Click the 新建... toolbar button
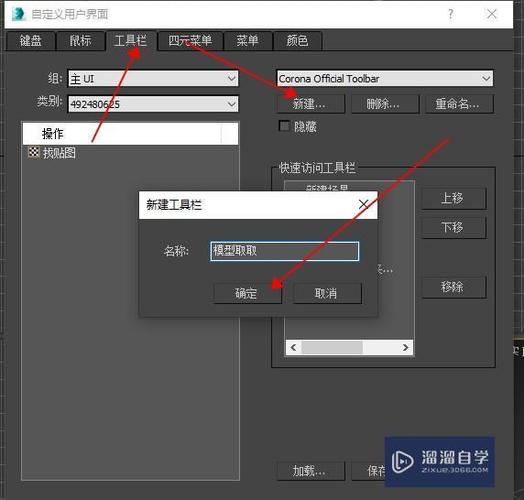The height and width of the screenshot is (500, 524). coord(310,104)
